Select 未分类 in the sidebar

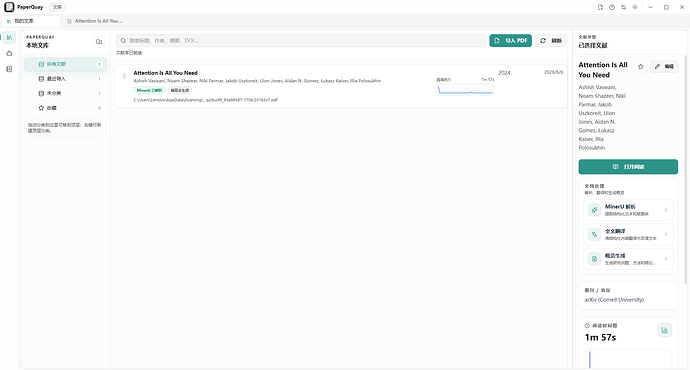pos(66,93)
